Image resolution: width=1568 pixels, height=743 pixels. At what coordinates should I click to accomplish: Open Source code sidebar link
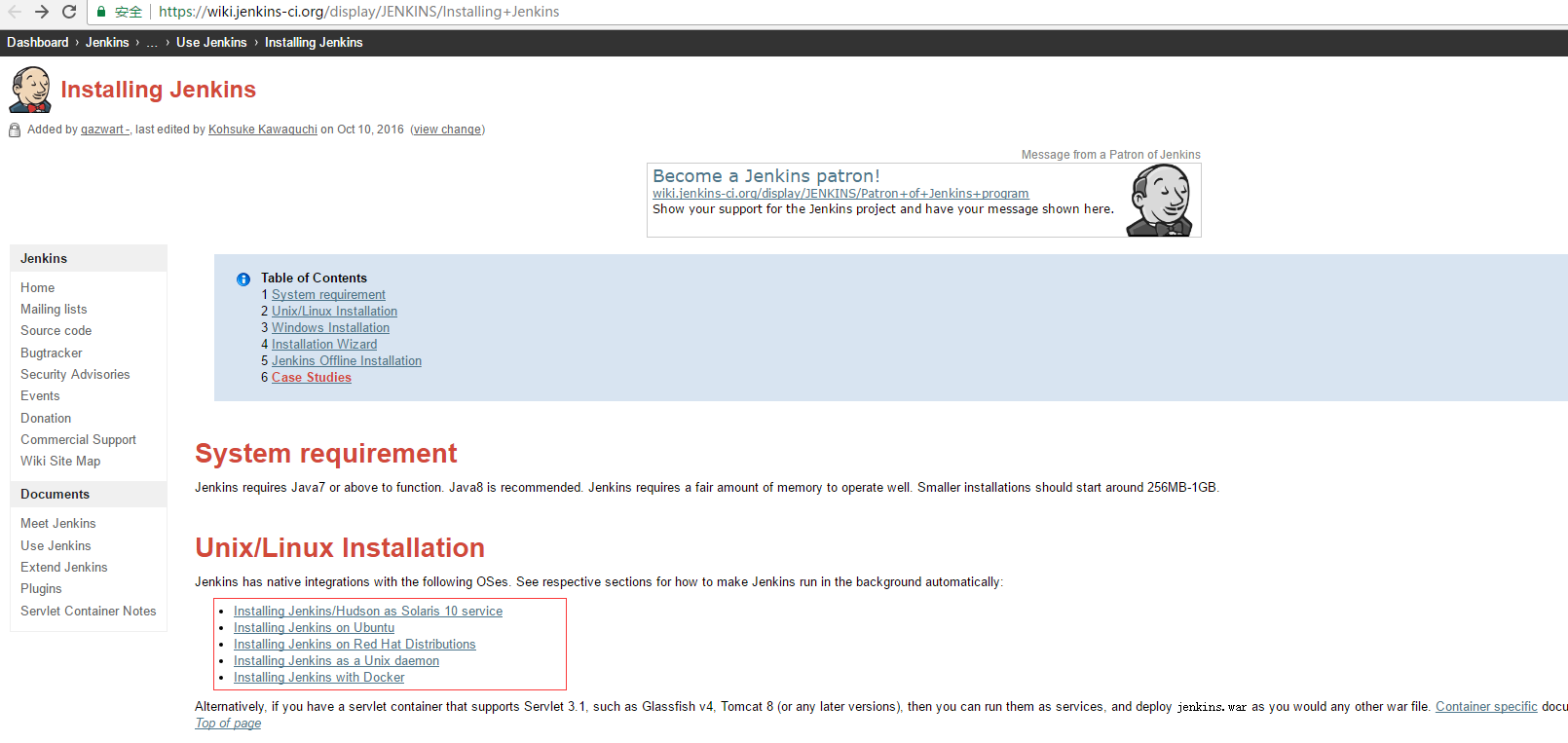click(x=56, y=331)
